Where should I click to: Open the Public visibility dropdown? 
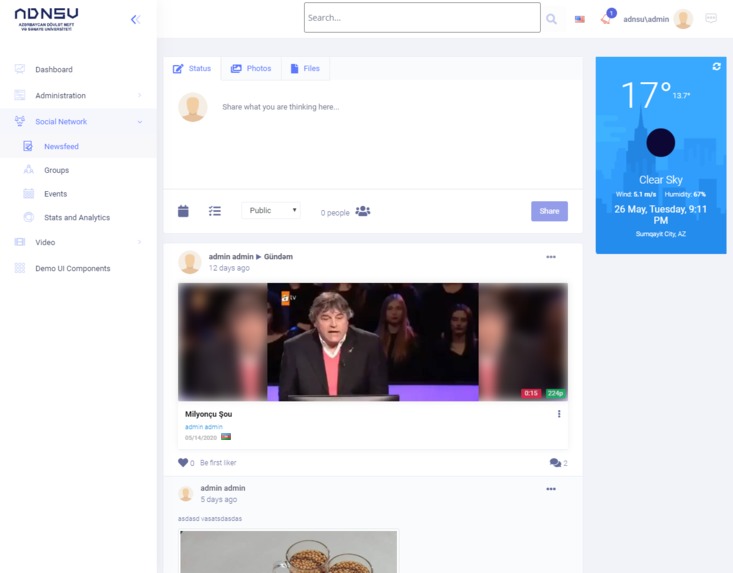[271, 210]
